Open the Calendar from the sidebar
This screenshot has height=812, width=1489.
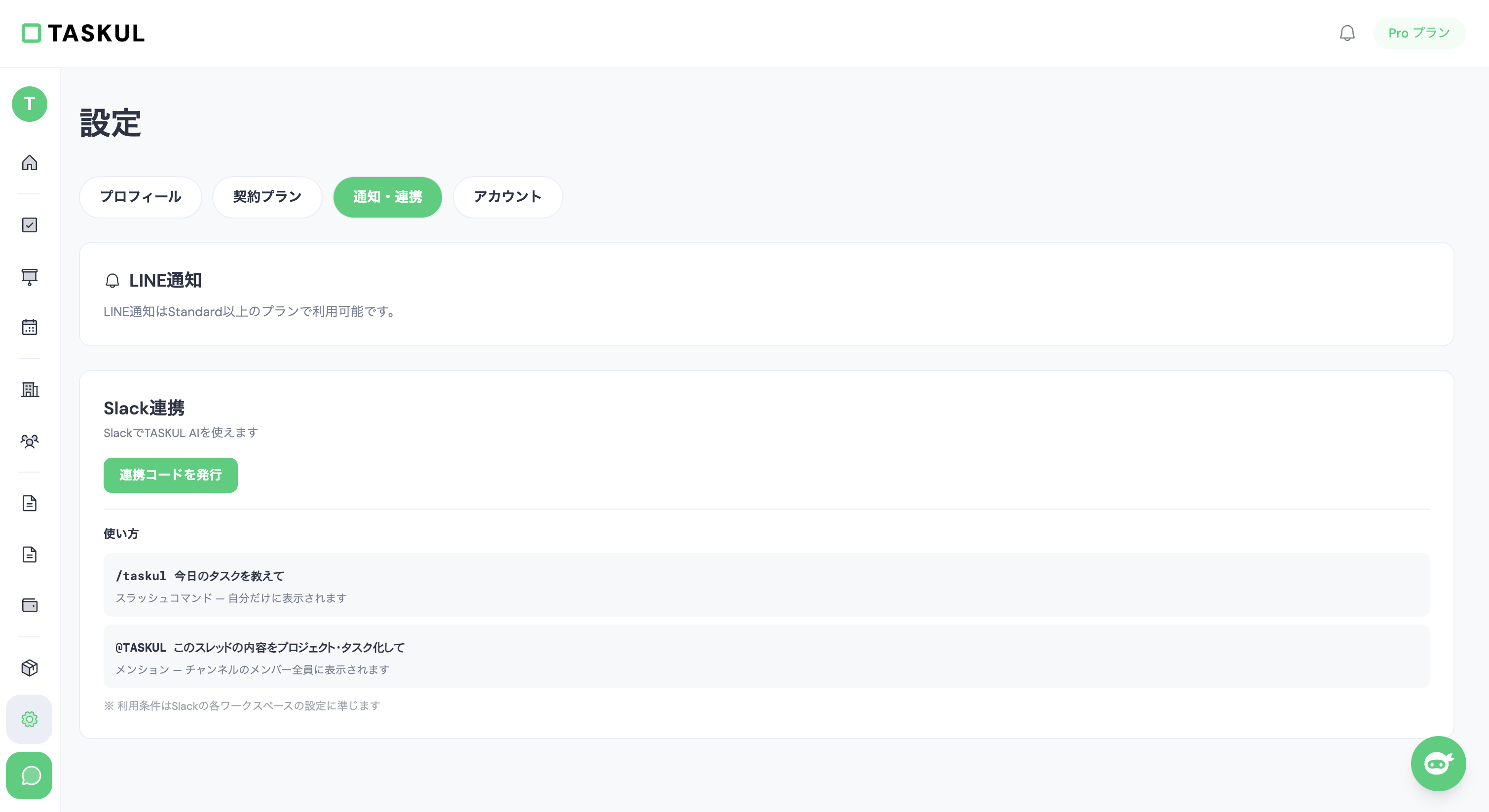point(29,327)
